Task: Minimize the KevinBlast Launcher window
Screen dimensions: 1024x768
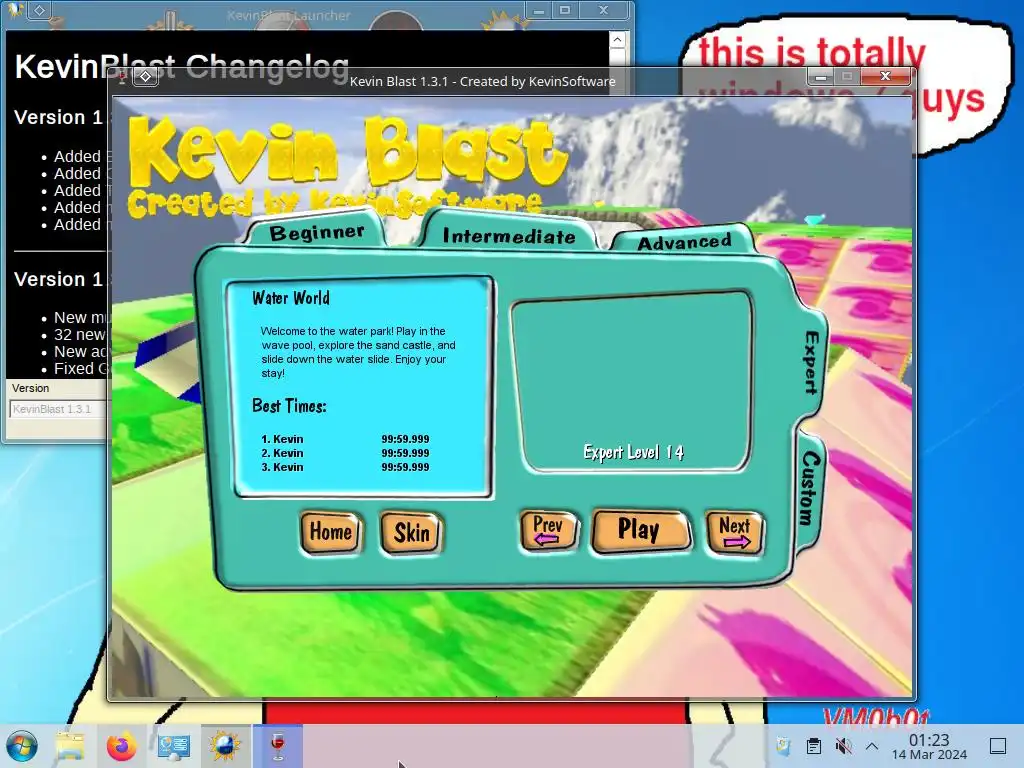Action: pos(538,10)
